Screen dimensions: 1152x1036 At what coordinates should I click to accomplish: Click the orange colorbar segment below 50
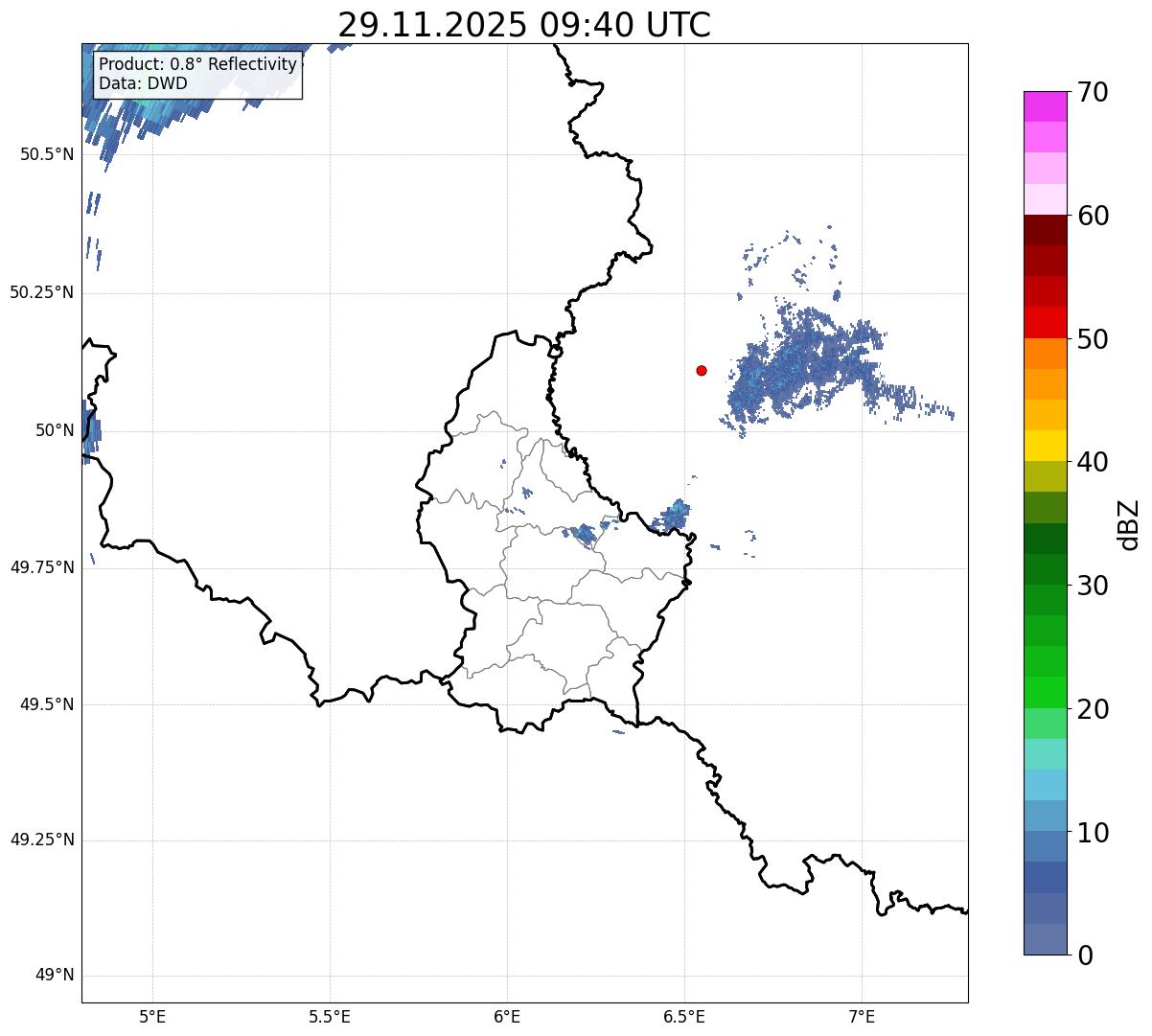tap(1045, 354)
